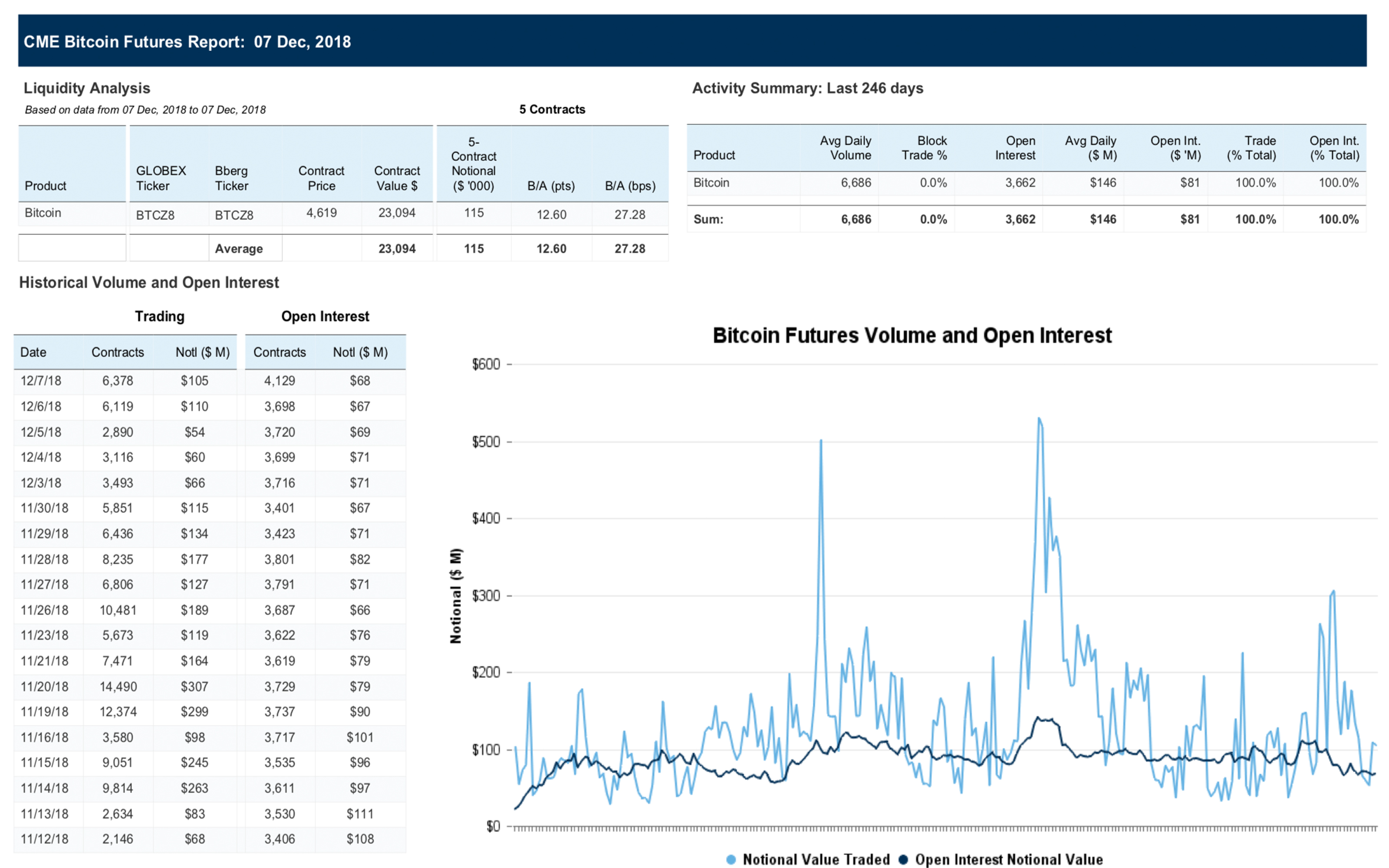This screenshot has width=1389, height=868.
Task: Click the 11/12/18 date row
Action: pyautogui.click(x=44, y=839)
